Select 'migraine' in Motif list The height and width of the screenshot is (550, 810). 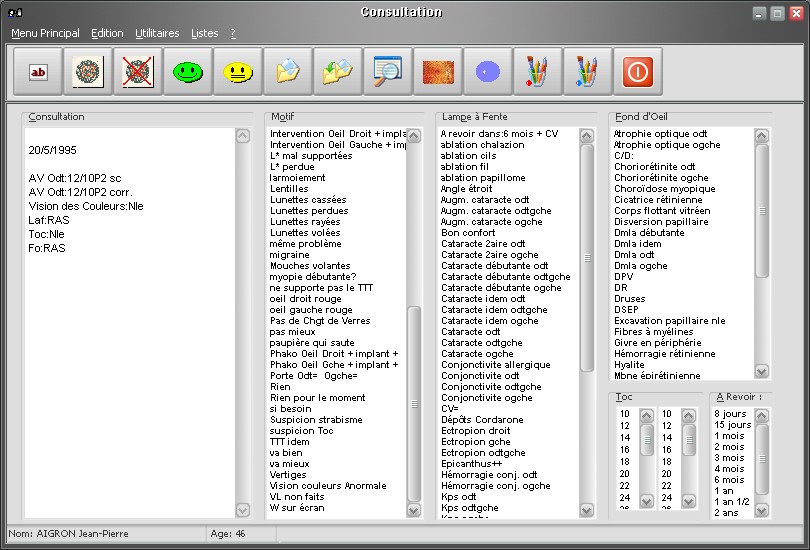tap(289, 255)
